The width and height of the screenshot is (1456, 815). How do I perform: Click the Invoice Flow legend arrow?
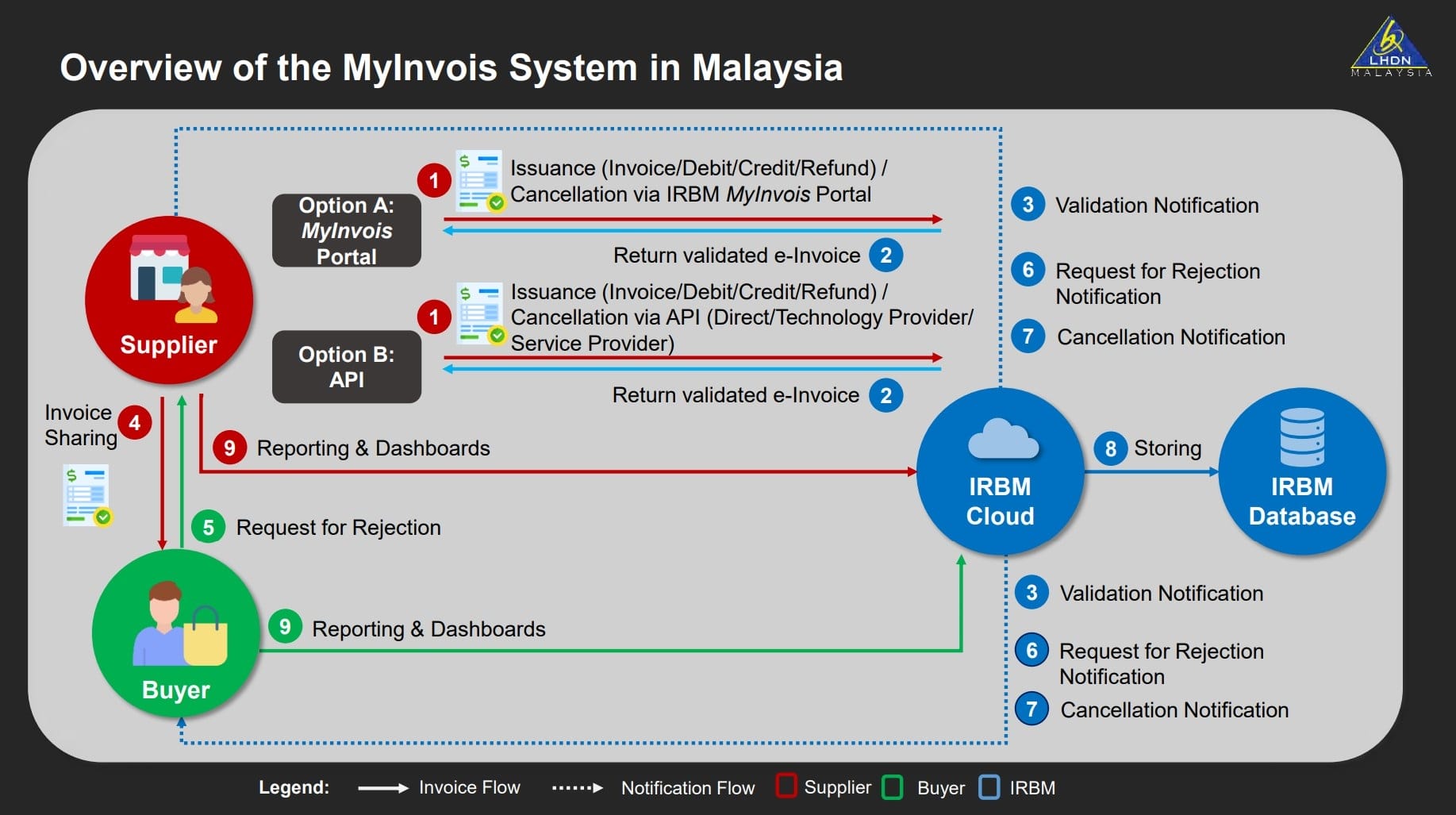point(382,787)
